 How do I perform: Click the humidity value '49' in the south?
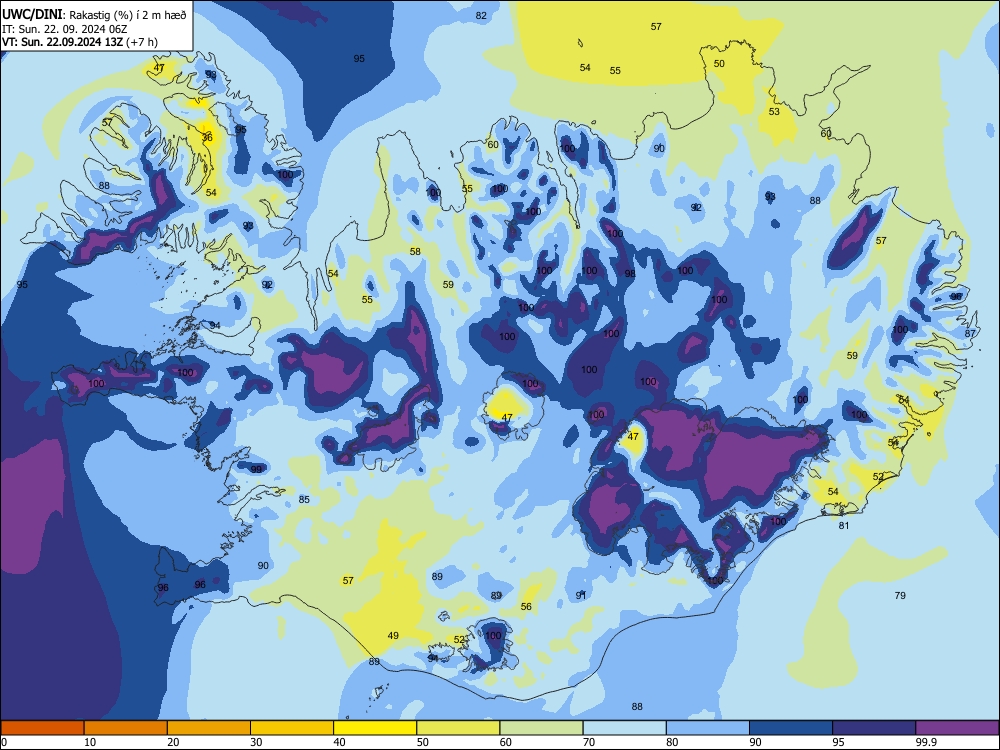coord(393,636)
